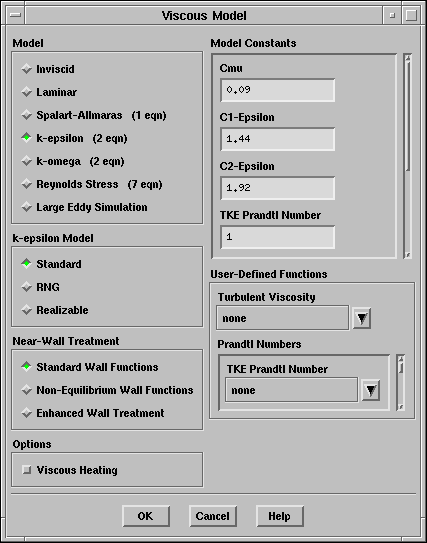
Task: Click the C2-Epsilon value field
Action: (278, 188)
